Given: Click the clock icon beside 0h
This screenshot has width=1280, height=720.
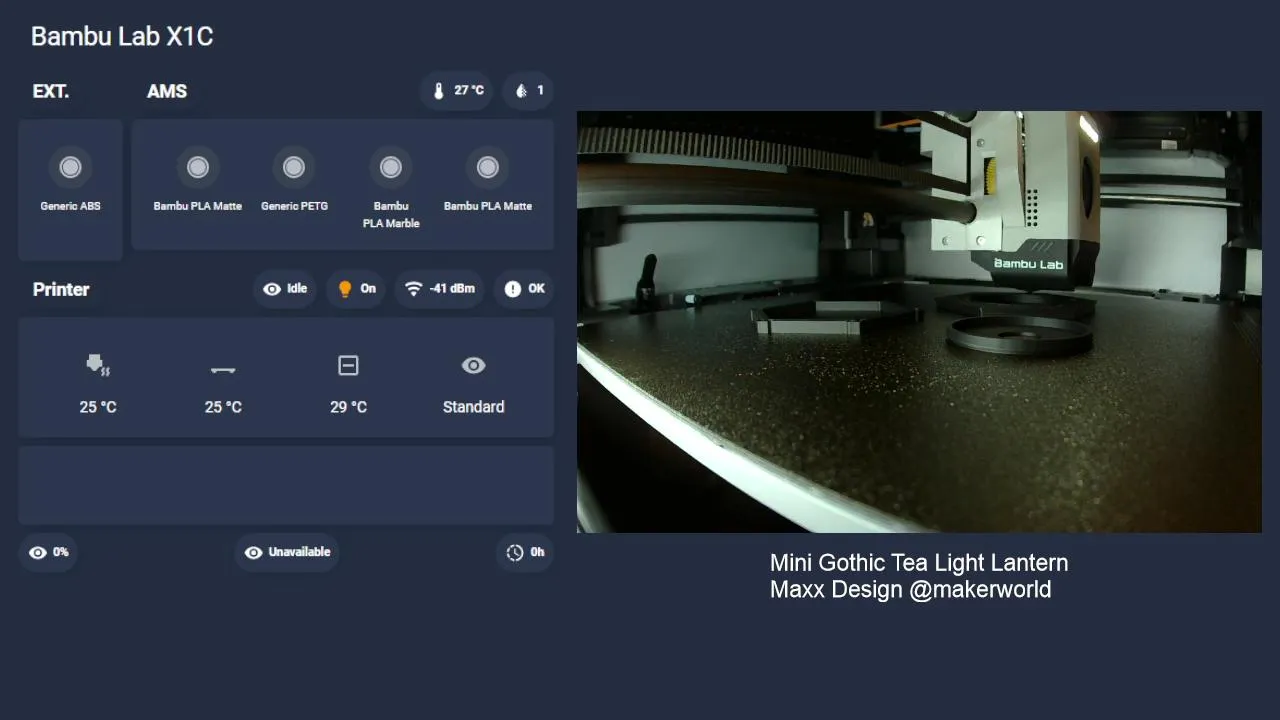Looking at the screenshot, I should point(515,552).
